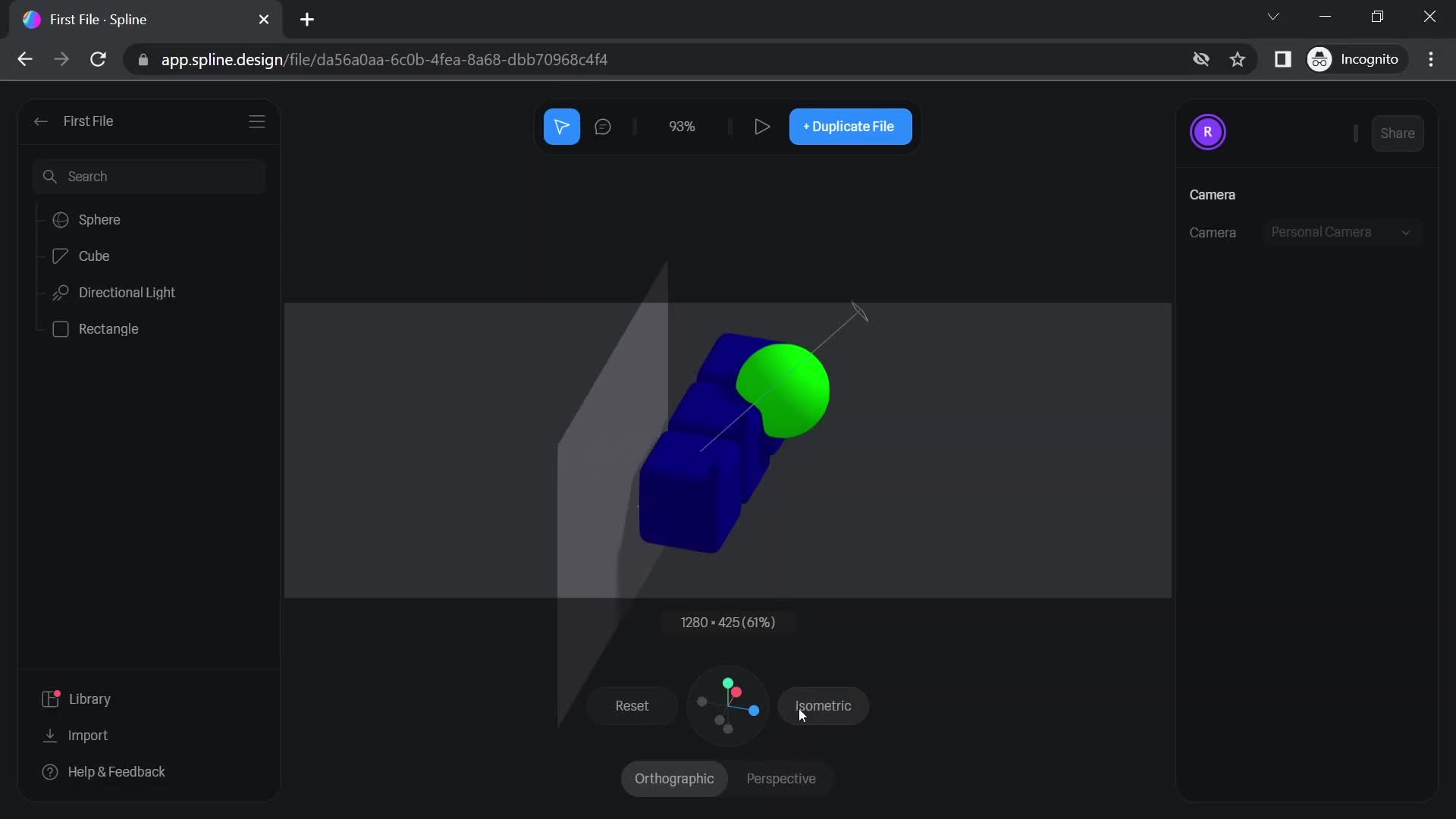This screenshot has height=819, width=1456.
Task: Open Chrome three-dot menu
Action: [1431, 59]
